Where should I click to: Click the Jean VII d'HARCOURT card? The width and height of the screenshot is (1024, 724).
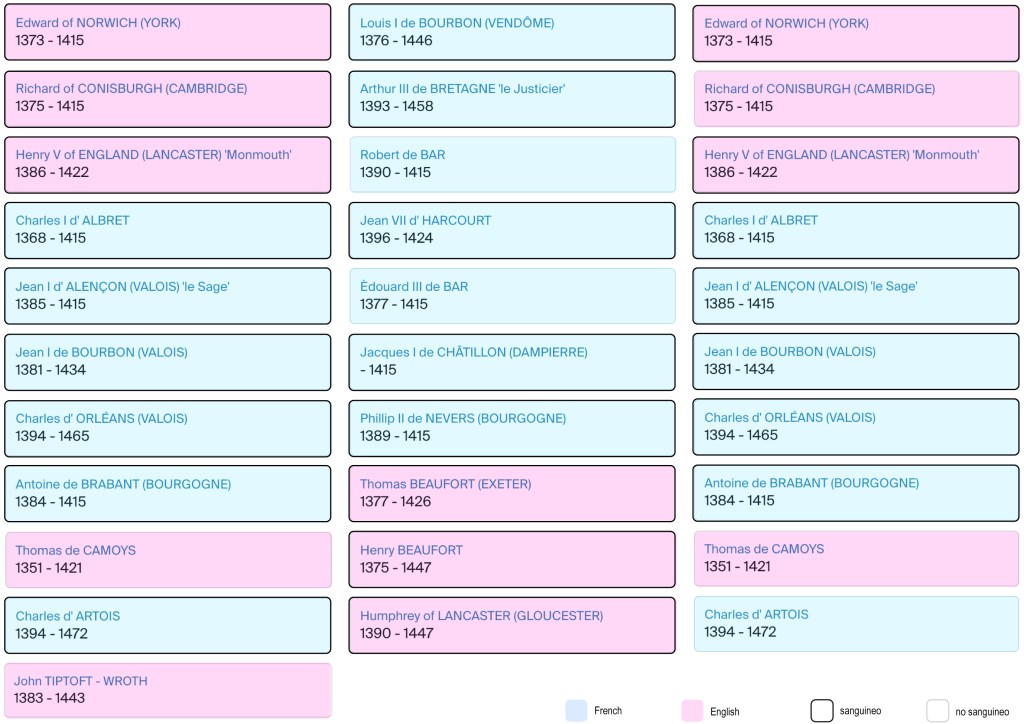point(512,230)
